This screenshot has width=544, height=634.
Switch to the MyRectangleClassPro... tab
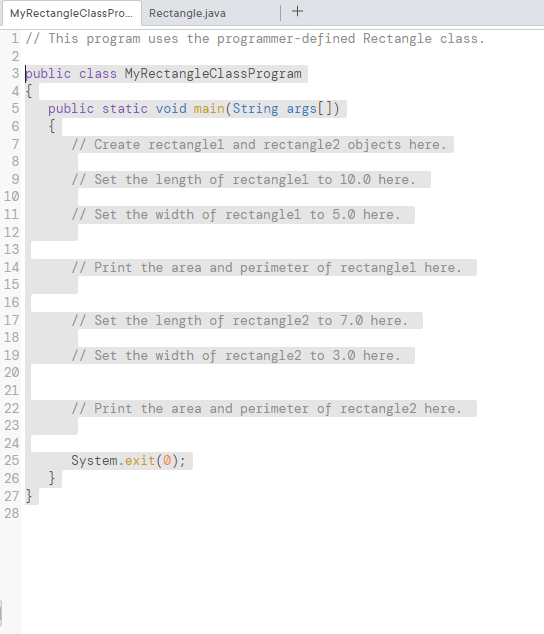[71, 13]
